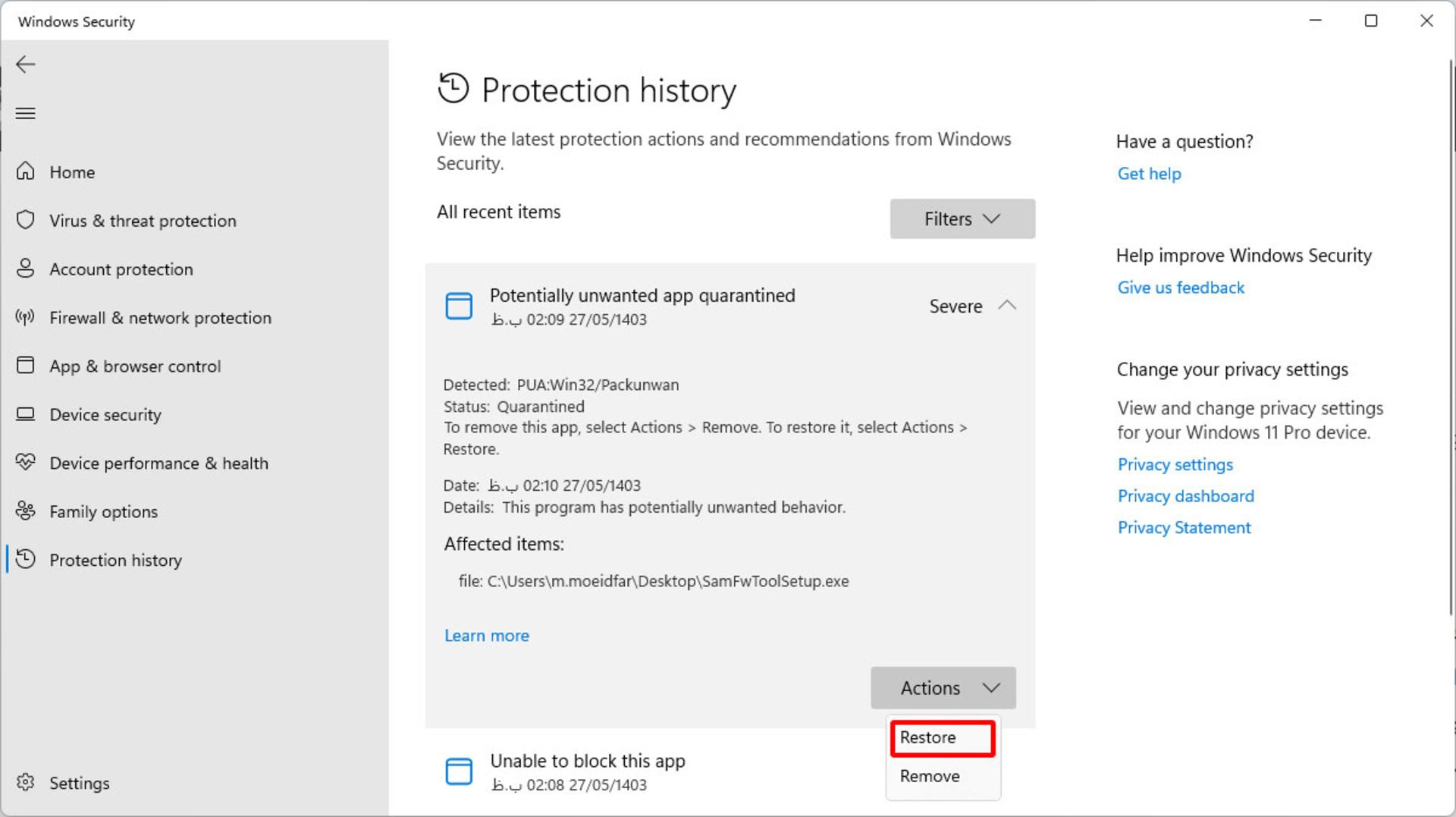Click the App & browser control window icon
This screenshot has height=817, width=1456.
coord(26,366)
